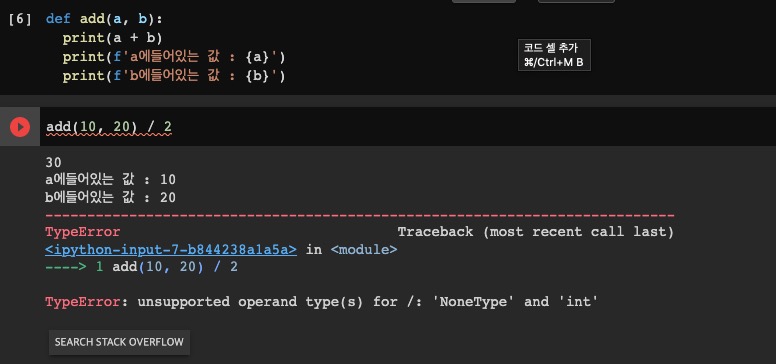Screen dimensions: 776x364
Task: Click the print(a + b) code line
Action: coord(112,38)
